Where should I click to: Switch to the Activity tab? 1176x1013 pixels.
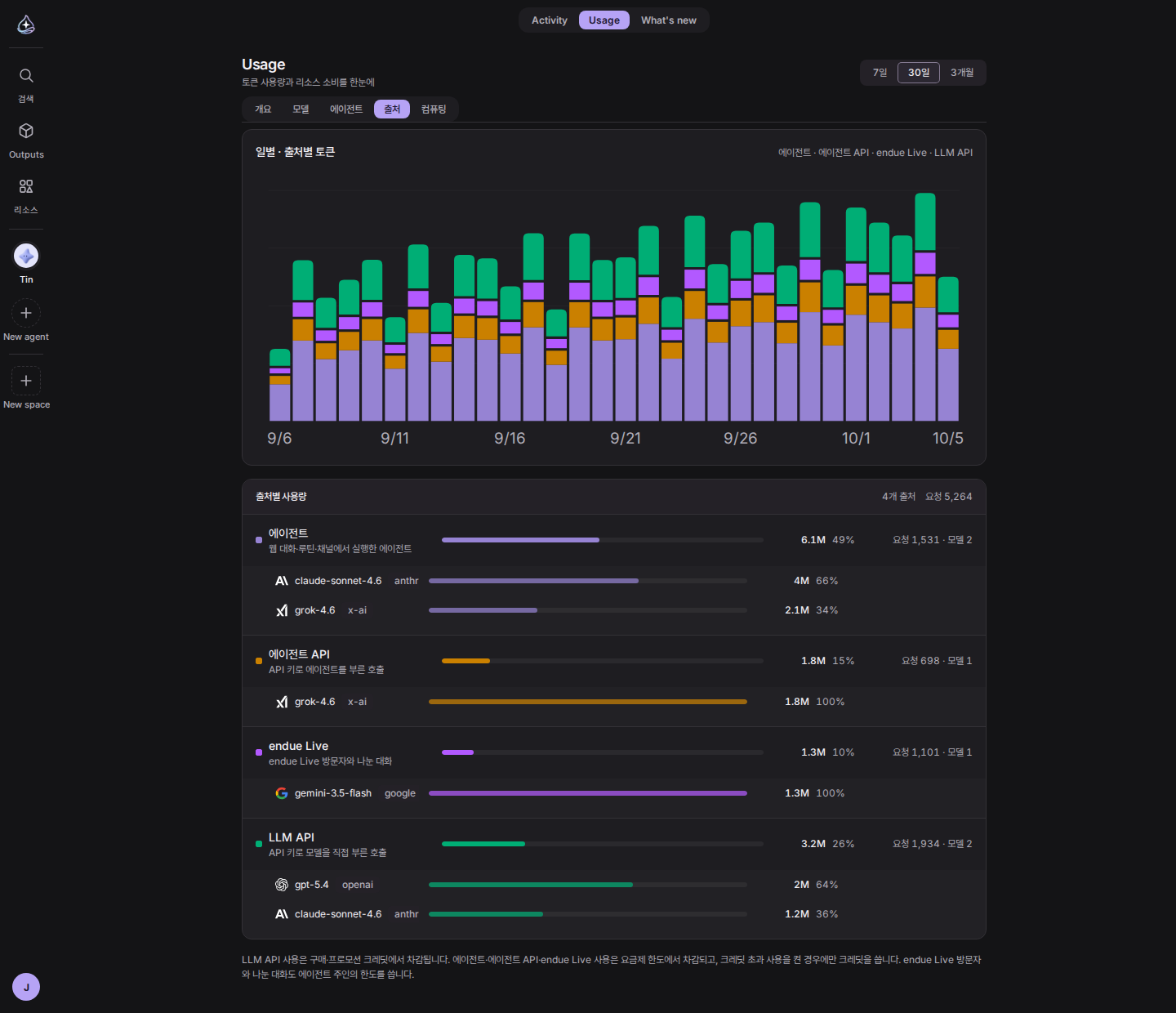pyautogui.click(x=550, y=20)
